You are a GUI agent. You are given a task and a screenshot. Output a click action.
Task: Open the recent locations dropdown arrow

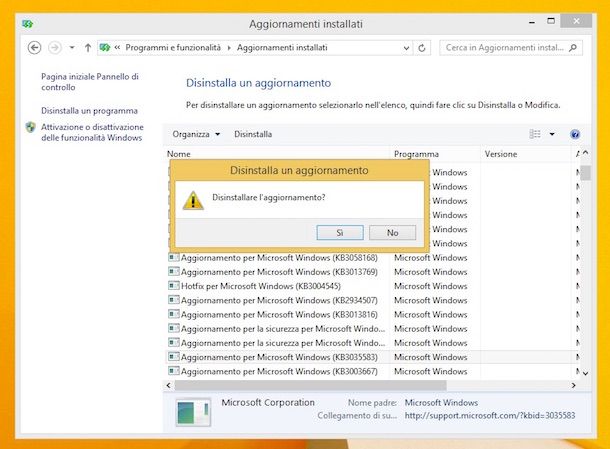[72, 48]
